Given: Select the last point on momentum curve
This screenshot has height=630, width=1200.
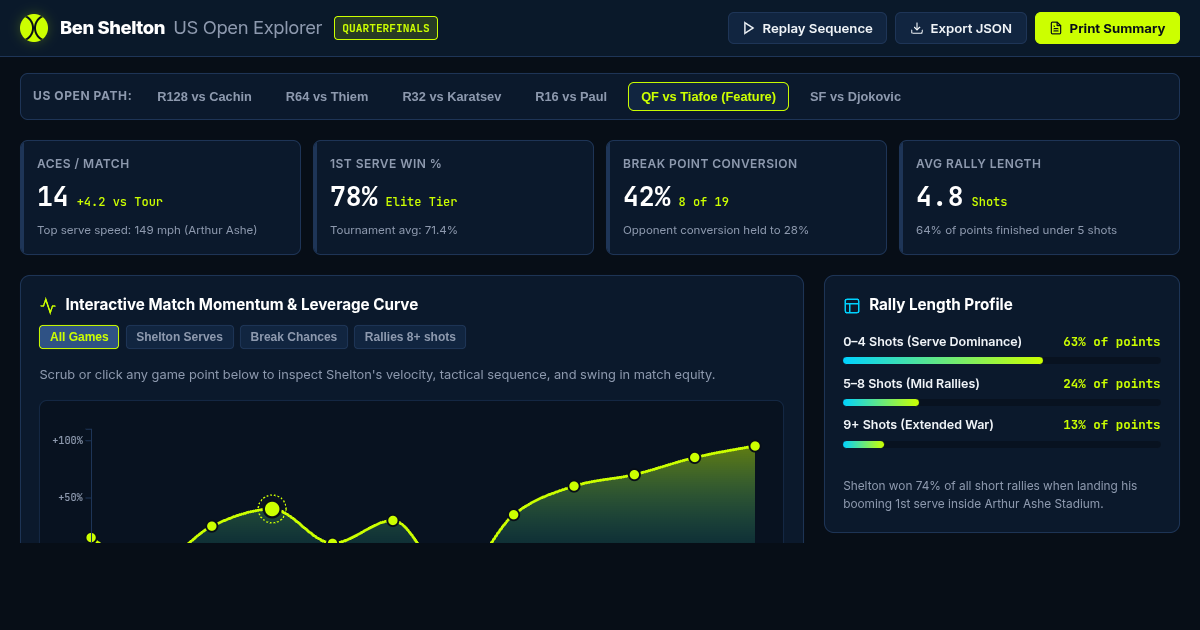Looking at the screenshot, I should [755, 446].
